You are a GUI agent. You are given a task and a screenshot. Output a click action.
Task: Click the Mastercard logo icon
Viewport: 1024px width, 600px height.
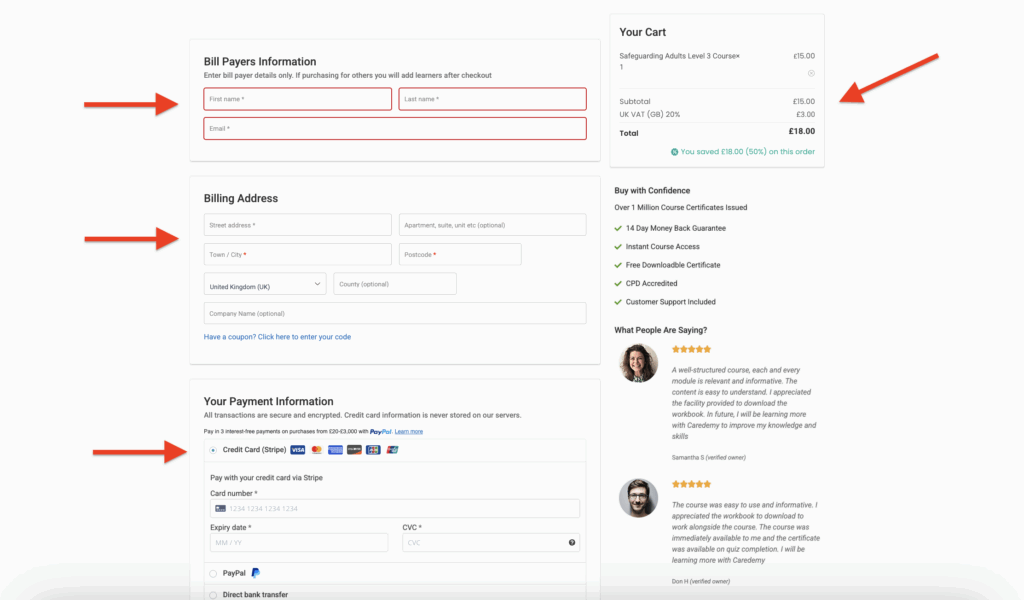[317, 450]
